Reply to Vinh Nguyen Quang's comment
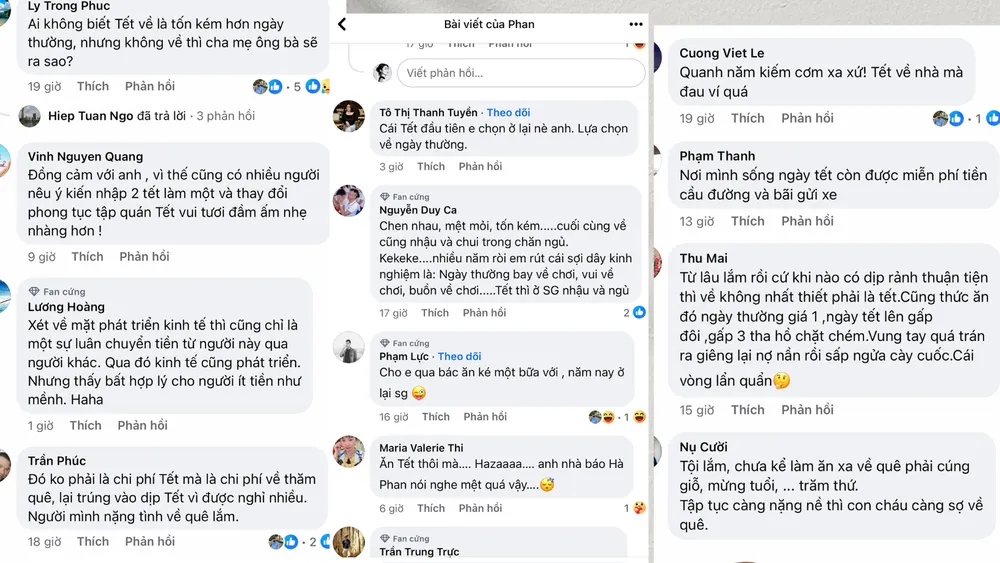 coord(144,257)
